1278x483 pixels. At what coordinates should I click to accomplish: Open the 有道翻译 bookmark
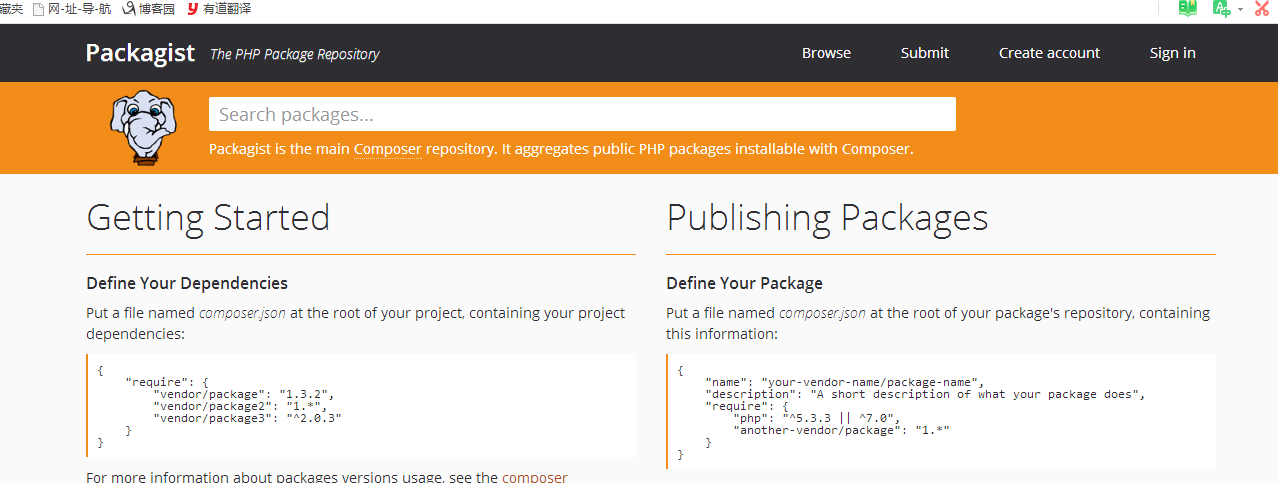218,8
